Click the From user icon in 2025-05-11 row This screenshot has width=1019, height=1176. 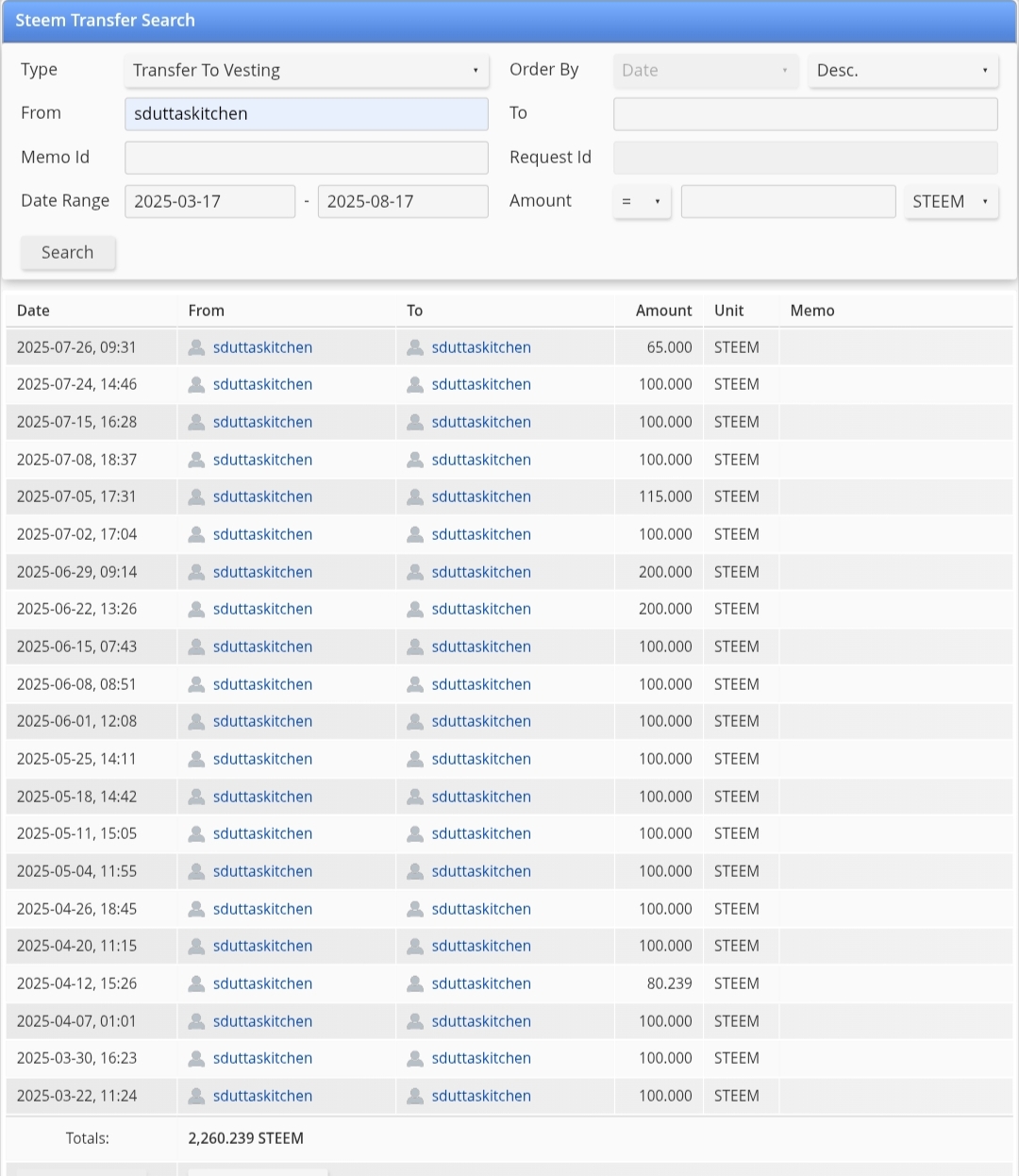coord(196,833)
